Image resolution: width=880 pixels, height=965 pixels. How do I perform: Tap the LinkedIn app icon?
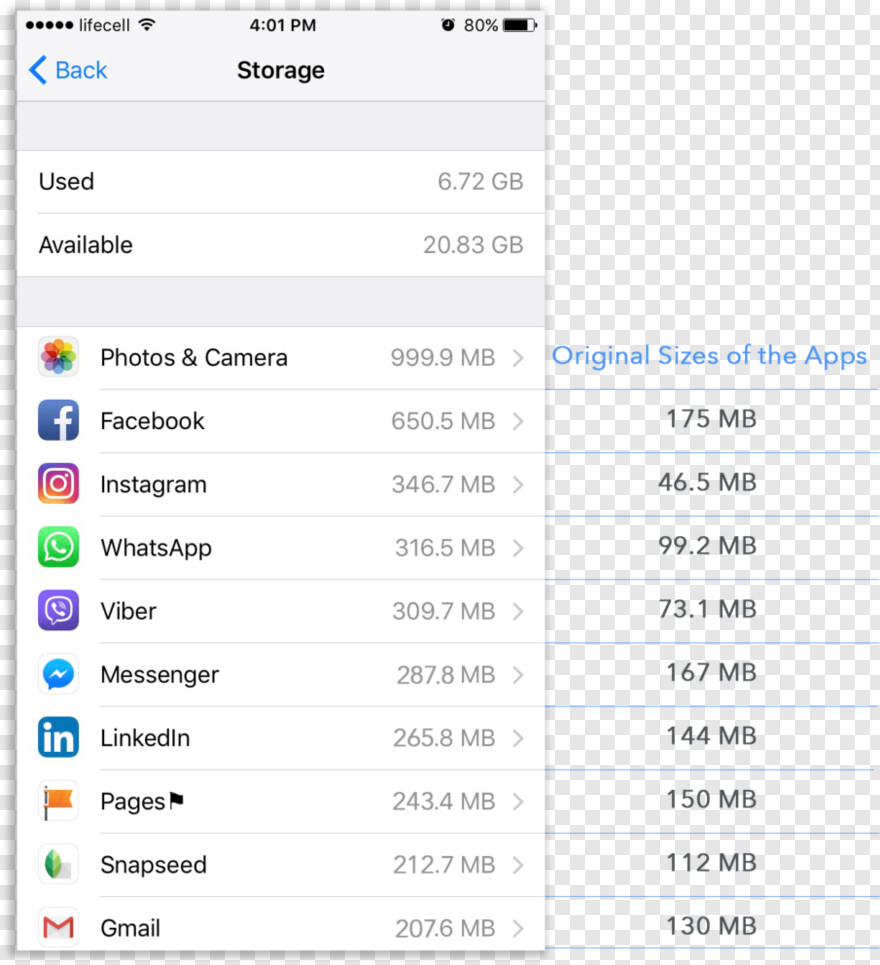point(58,737)
